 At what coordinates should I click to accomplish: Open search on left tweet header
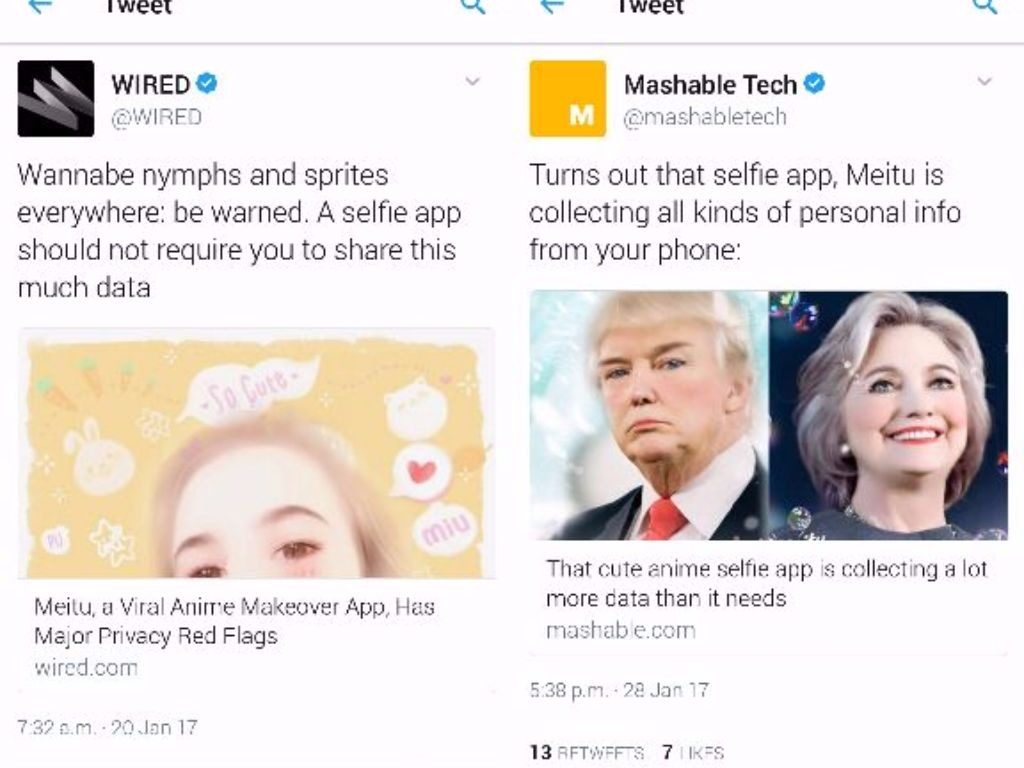[x=473, y=6]
